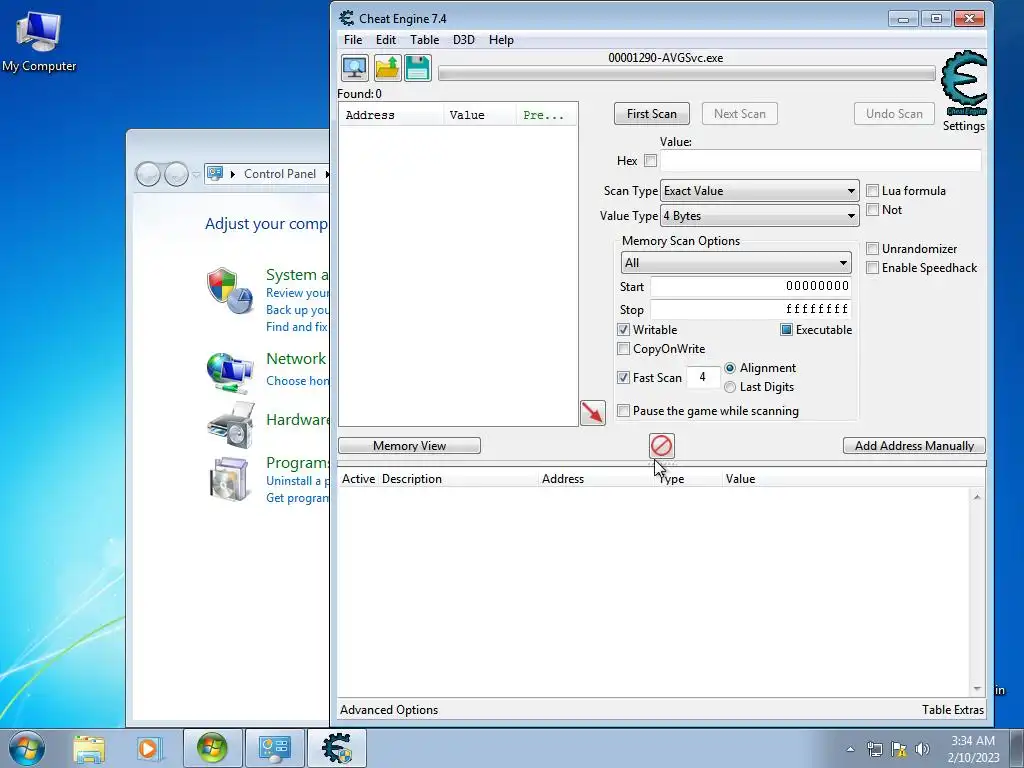Open the Help menu
This screenshot has width=1024, height=768.
click(x=501, y=40)
